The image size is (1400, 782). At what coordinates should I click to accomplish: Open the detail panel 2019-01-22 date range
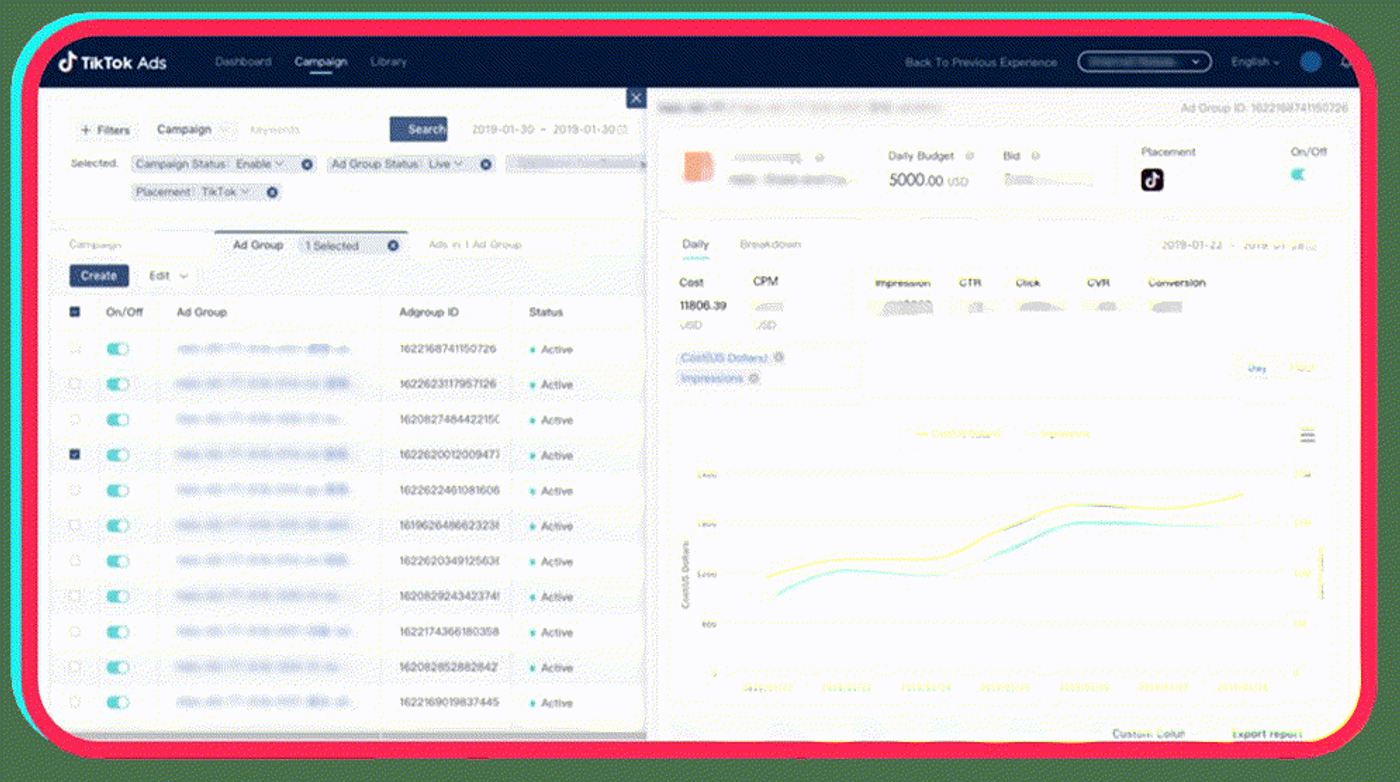(1240, 245)
